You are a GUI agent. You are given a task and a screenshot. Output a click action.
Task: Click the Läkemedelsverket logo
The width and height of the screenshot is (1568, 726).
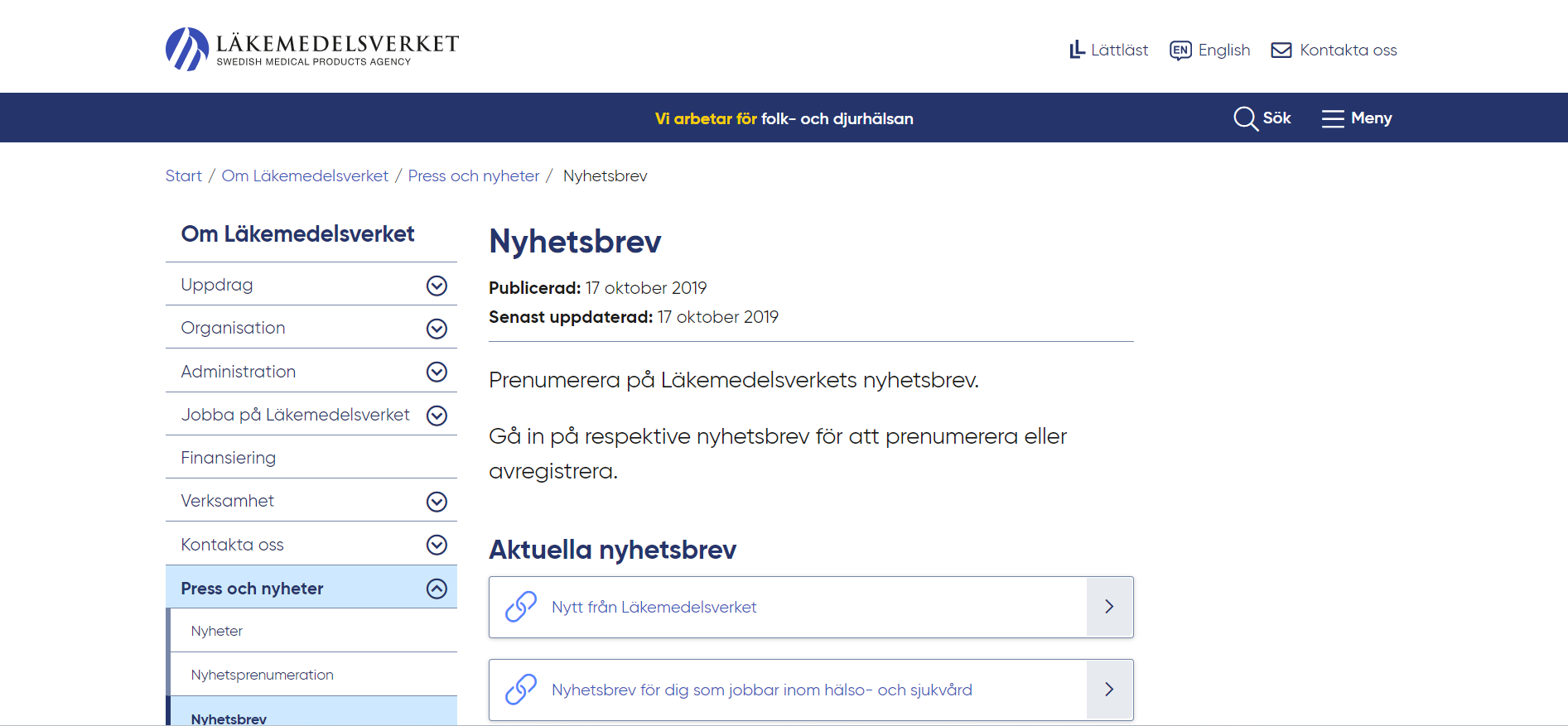(x=312, y=50)
